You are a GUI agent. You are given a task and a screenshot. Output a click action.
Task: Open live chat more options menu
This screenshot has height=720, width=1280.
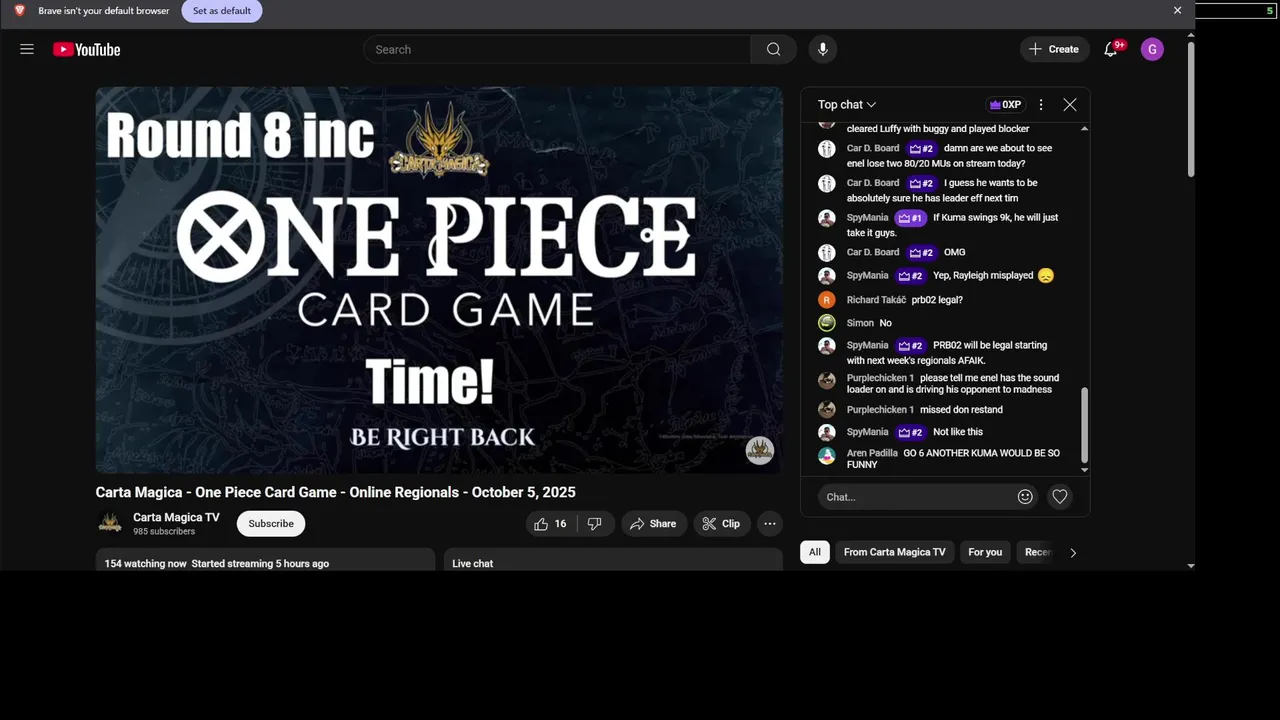(1041, 104)
